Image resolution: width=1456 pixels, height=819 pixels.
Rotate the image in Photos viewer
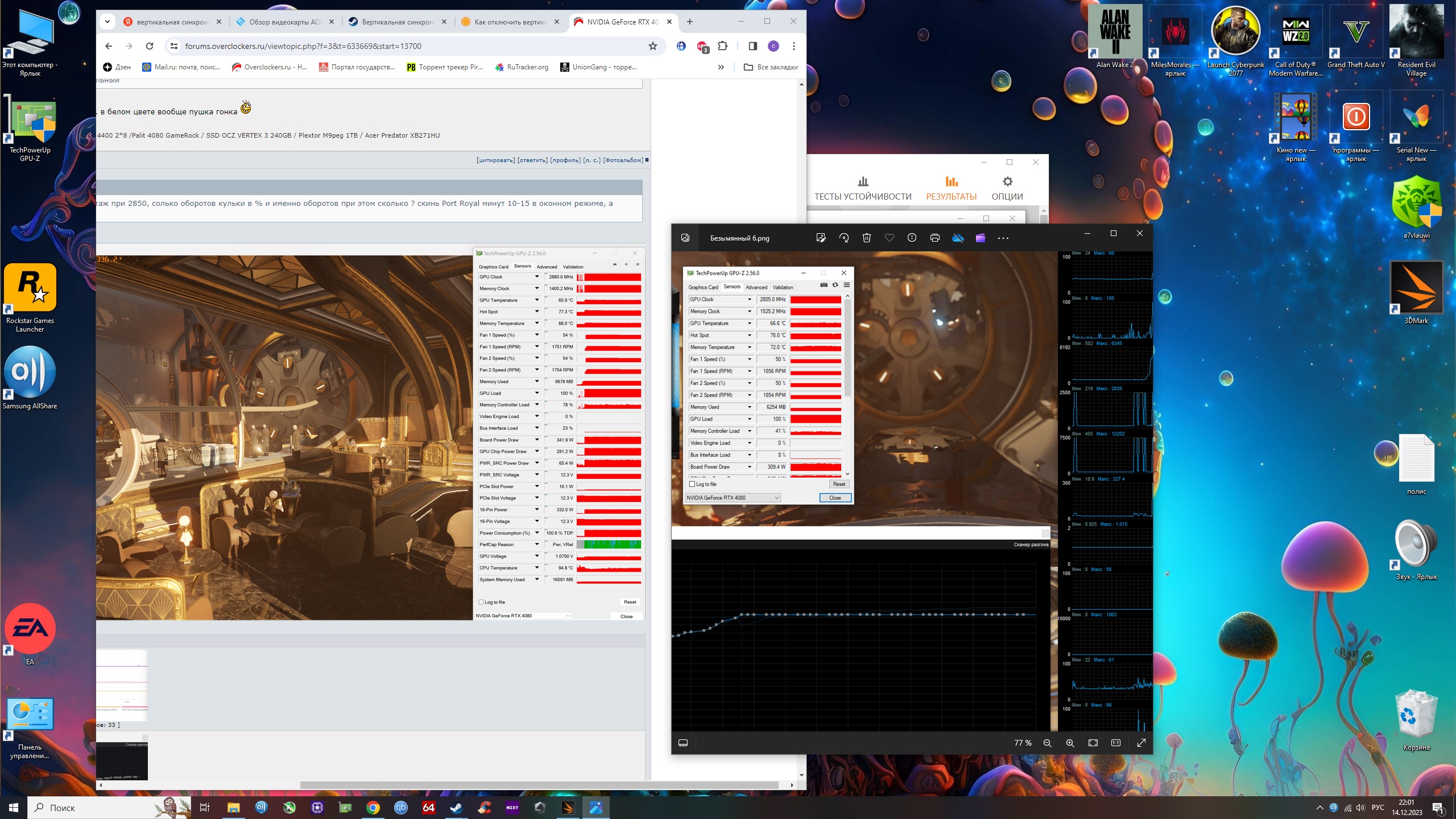[x=844, y=238]
